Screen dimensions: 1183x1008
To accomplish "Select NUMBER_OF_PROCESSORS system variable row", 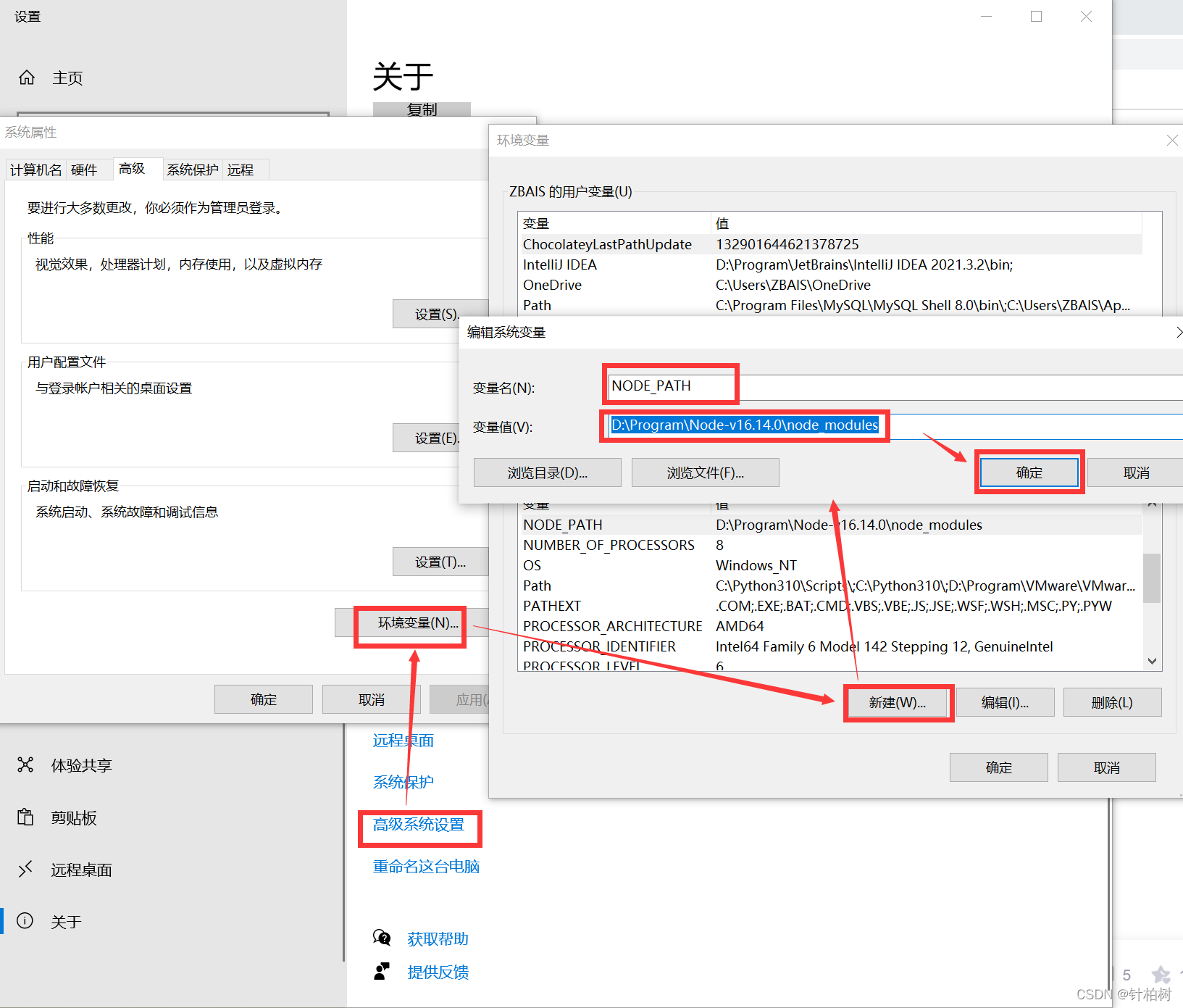I will point(830,545).
